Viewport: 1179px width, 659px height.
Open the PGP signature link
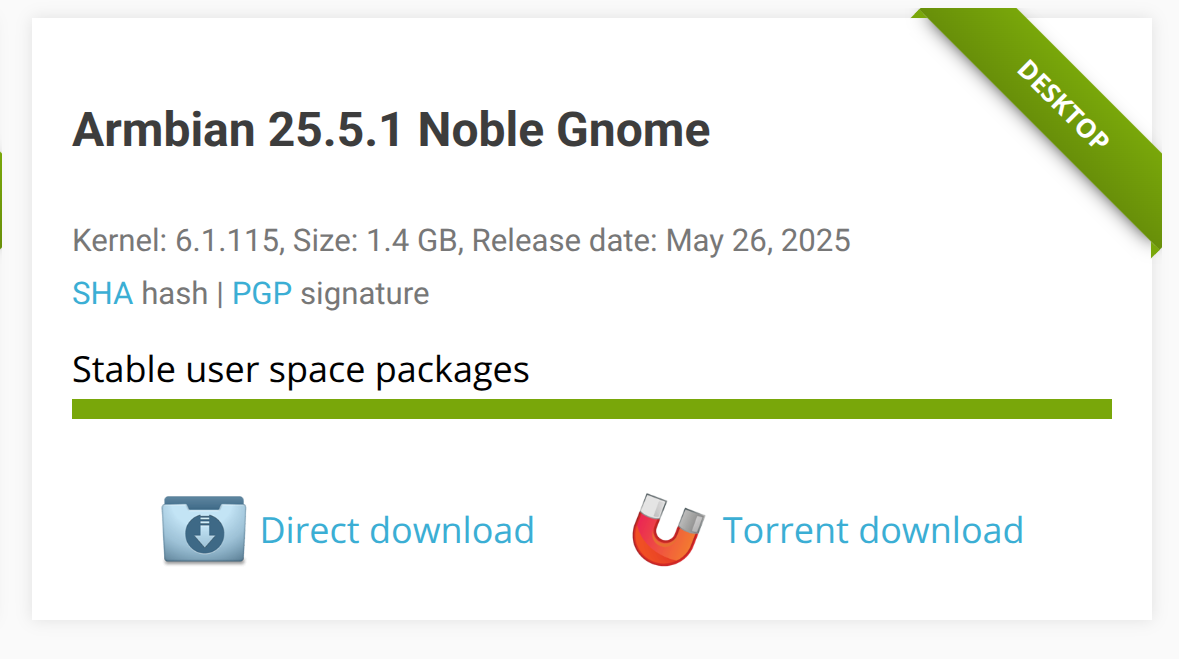[262, 293]
